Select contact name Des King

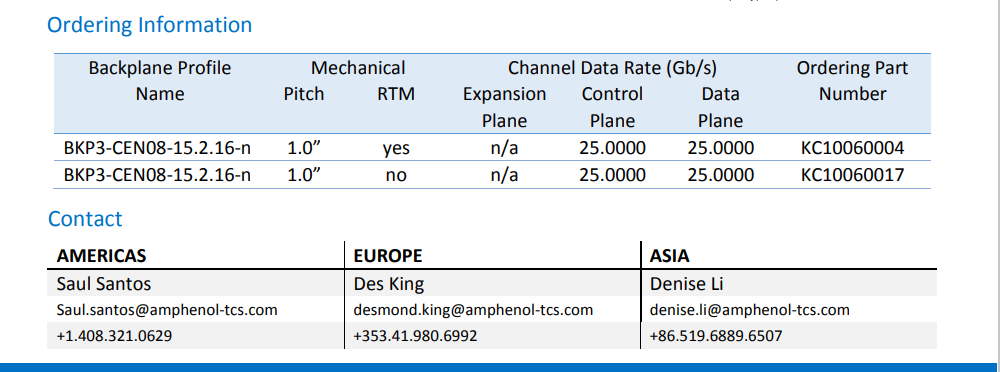coord(389,283)
